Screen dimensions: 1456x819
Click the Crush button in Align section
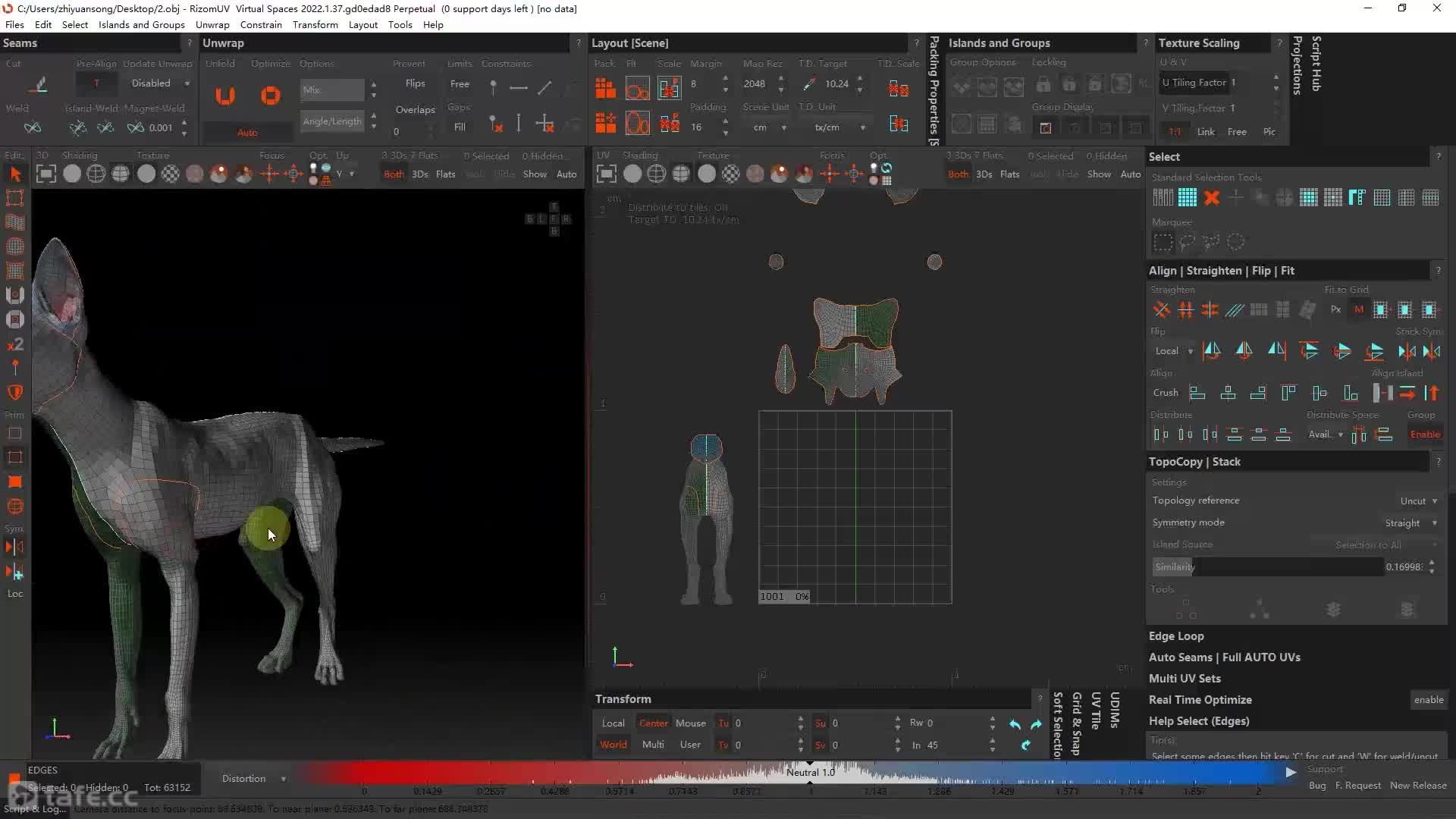coord(1166,393)
